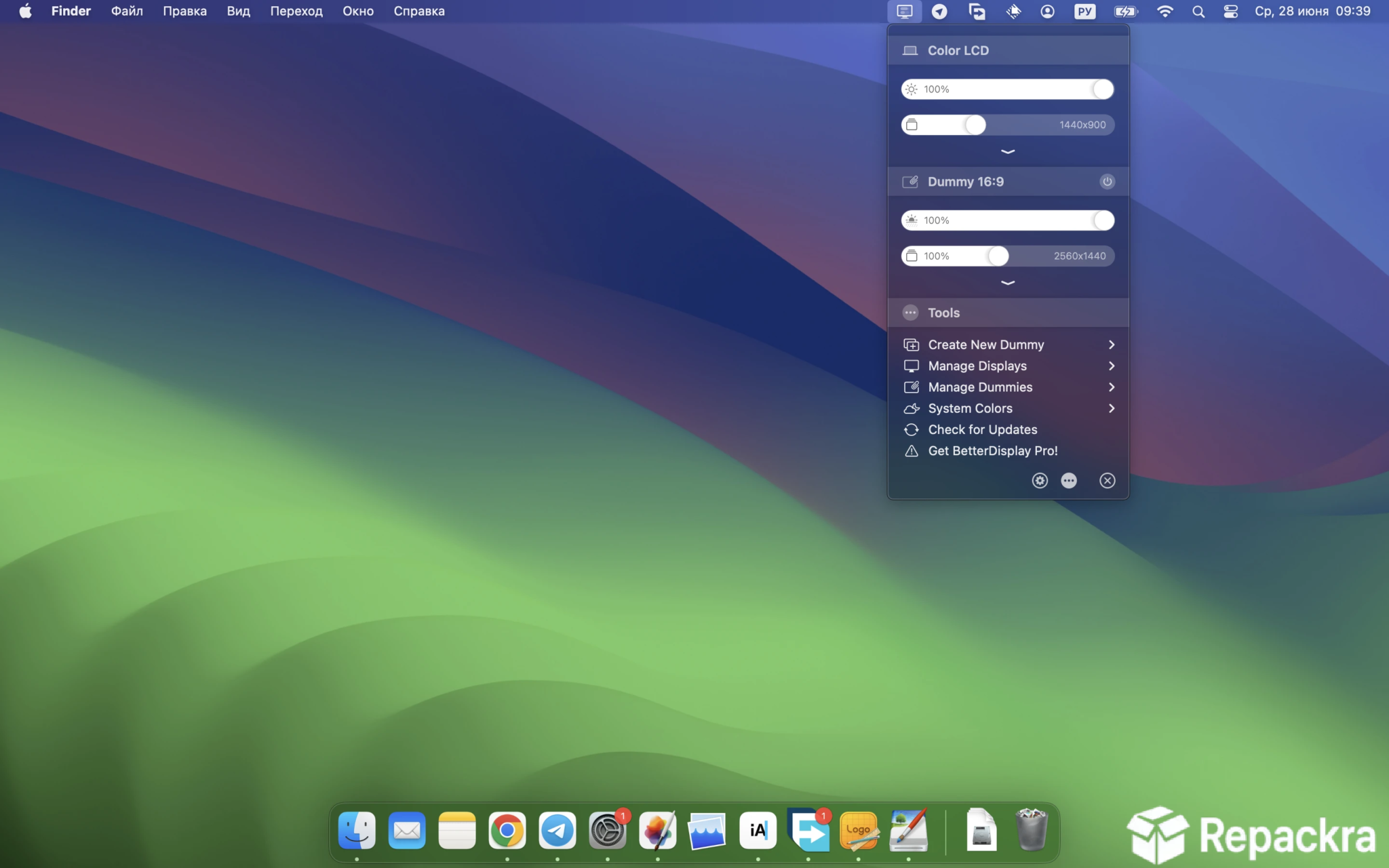Launch Google Chrome from the Dock

(x=507, y=830)
